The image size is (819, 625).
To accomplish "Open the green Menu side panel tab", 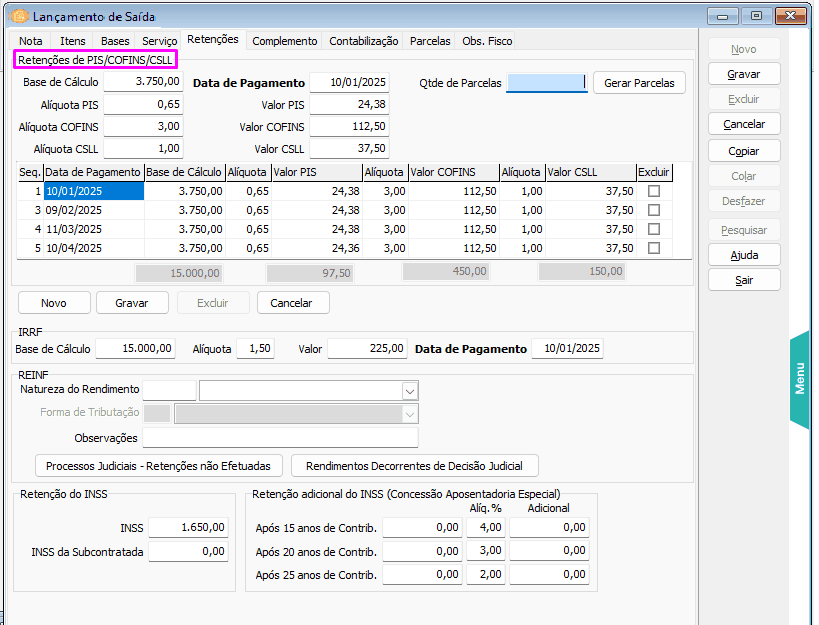I will (x=800, y=380).
